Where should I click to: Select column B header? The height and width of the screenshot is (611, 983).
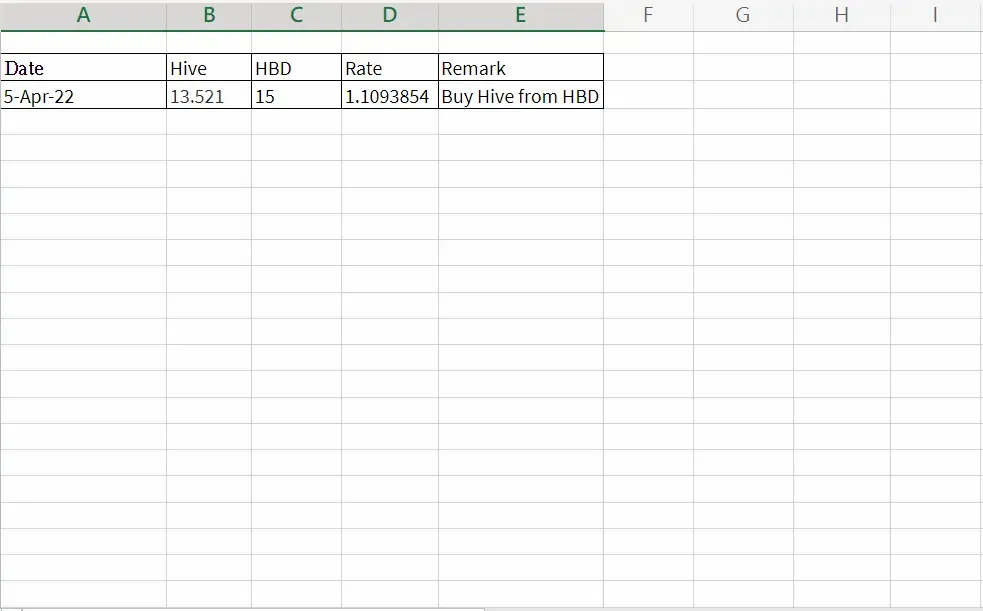pyautogui.click(x=209, y=15)
